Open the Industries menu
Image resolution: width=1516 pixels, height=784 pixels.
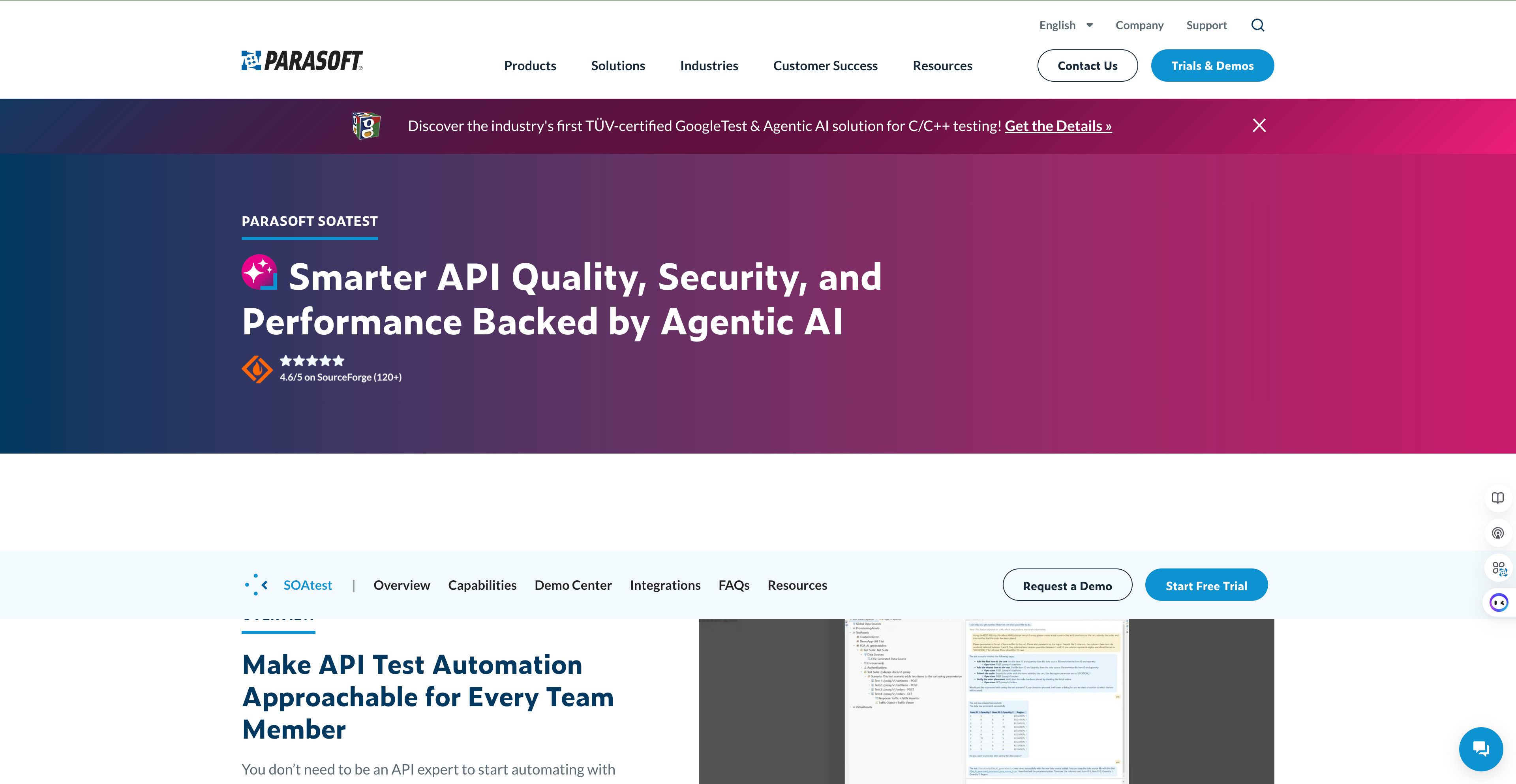coord(709,66)
